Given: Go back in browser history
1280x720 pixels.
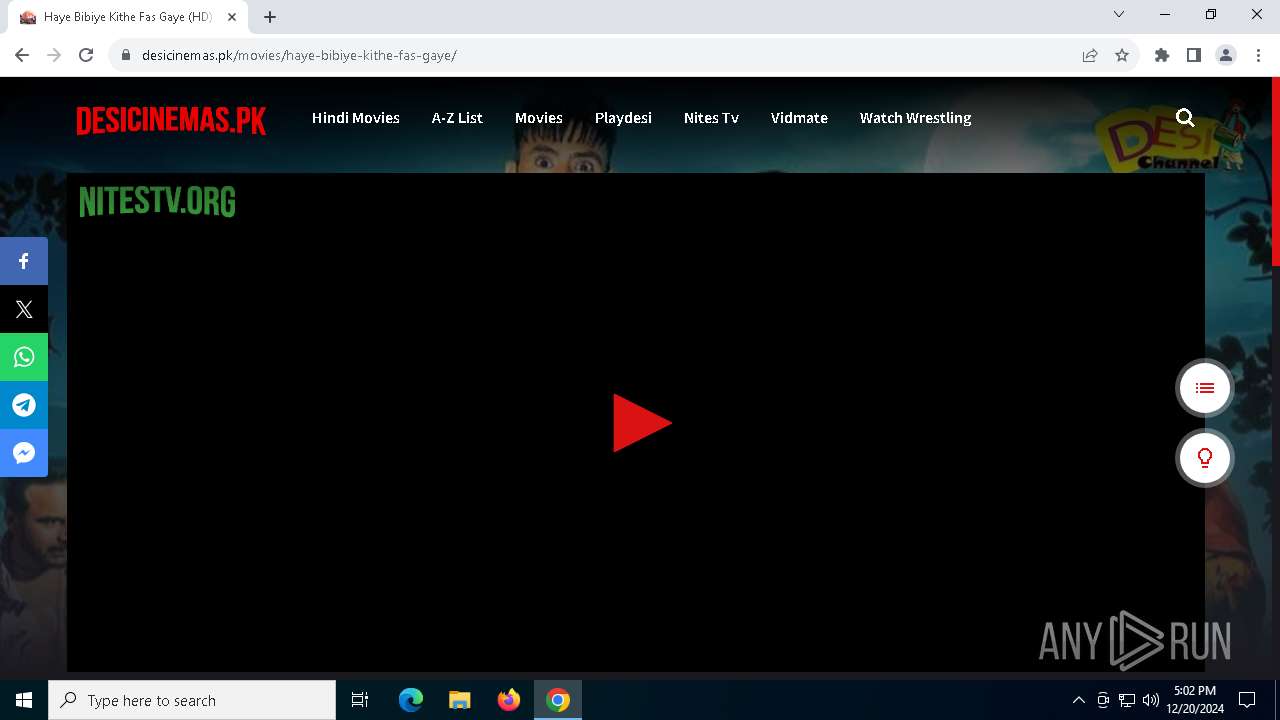Looking at the screenshot, I should (x=22, y=55).
